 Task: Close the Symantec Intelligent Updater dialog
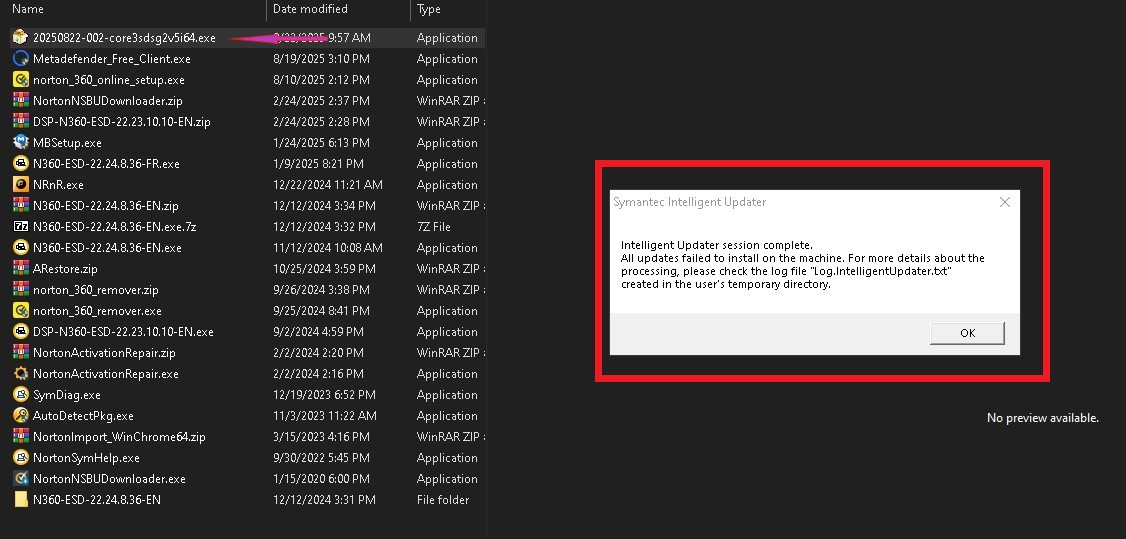pos(1004,202)
